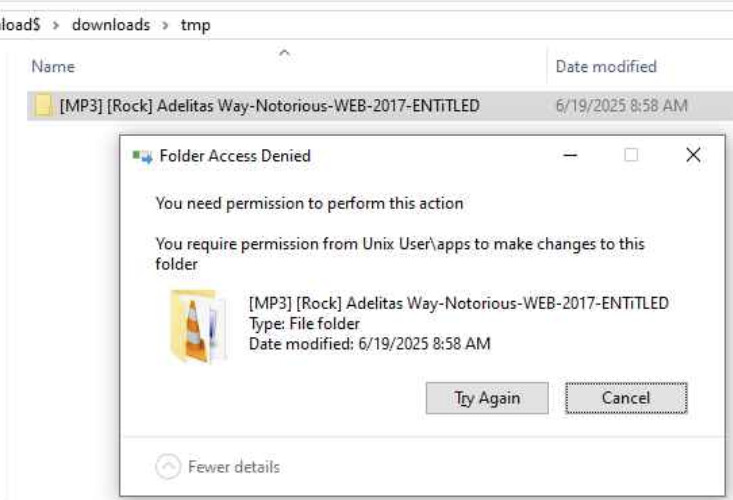Click the Fewer details chevron circle icon
Image resolution: width=733 pixels, height=500 pixels.
168,466
